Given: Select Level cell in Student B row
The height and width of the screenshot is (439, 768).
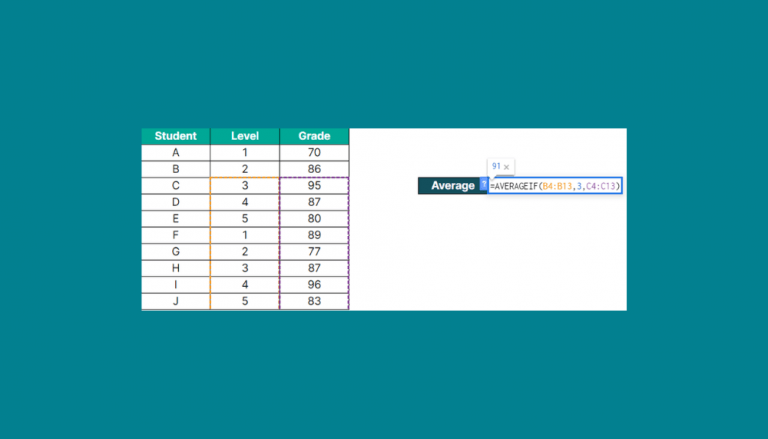Looking at the screenshot, I should pyautogui.click(x=245, y=169).
